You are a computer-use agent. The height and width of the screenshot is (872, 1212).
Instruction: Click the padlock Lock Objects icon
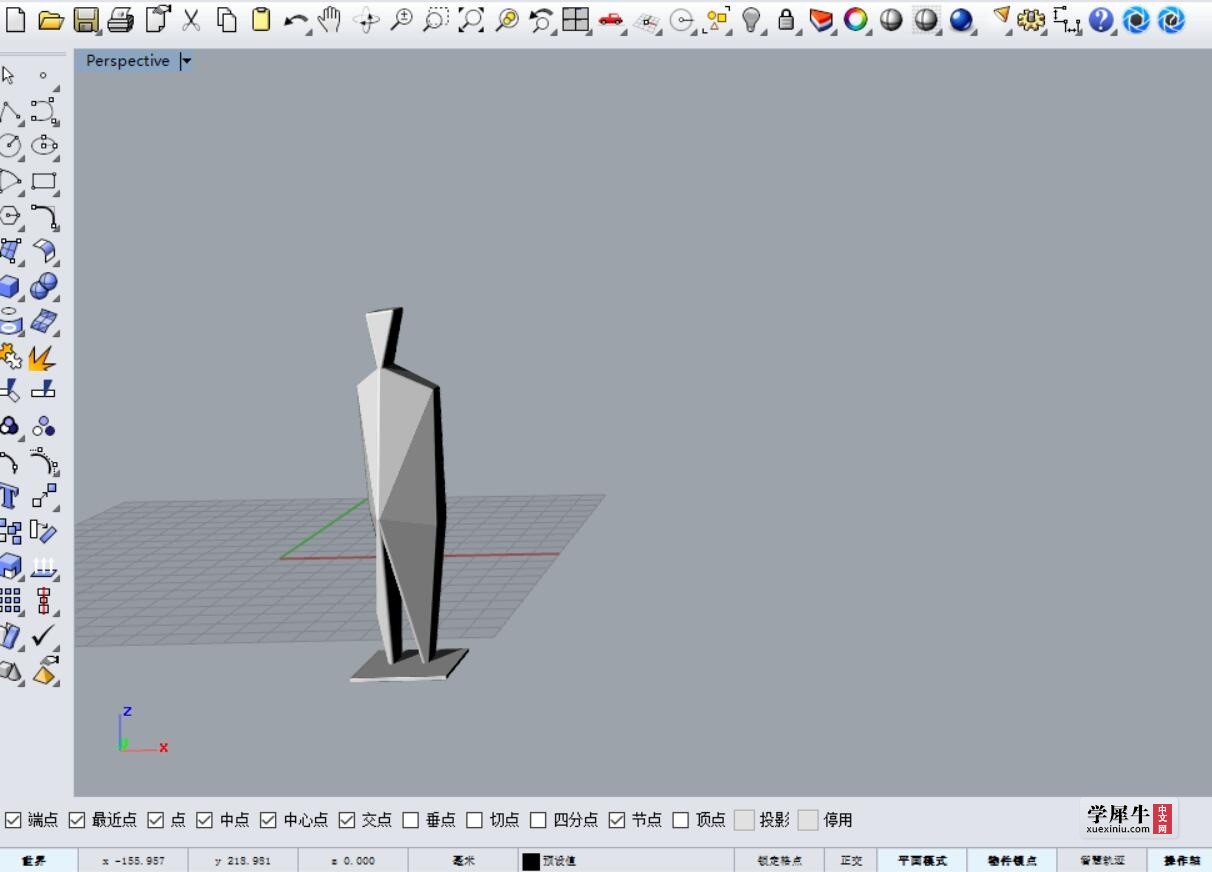click(786, 19)
